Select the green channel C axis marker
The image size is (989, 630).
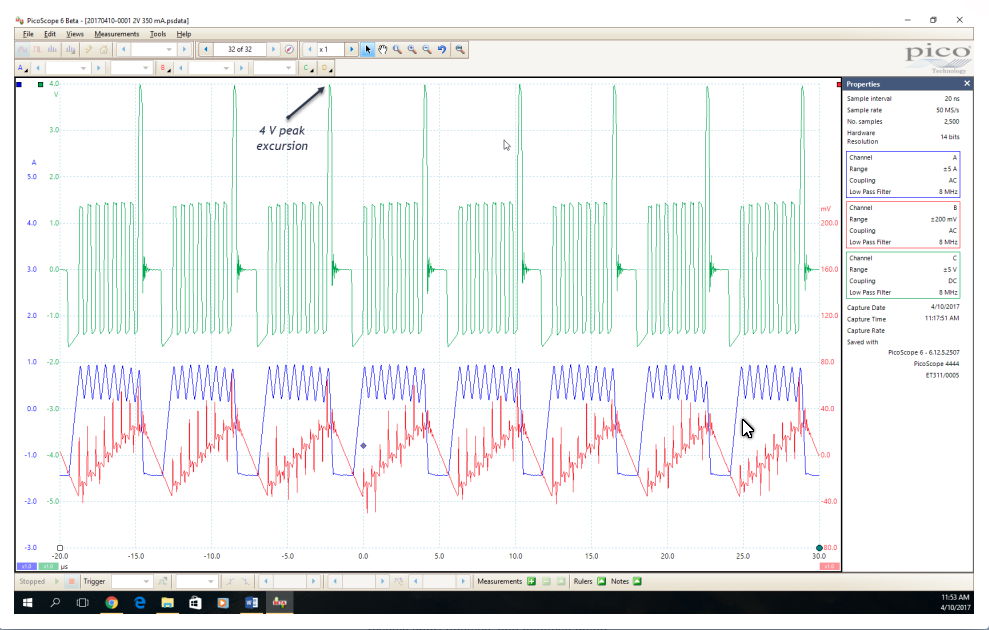point(40,84)
